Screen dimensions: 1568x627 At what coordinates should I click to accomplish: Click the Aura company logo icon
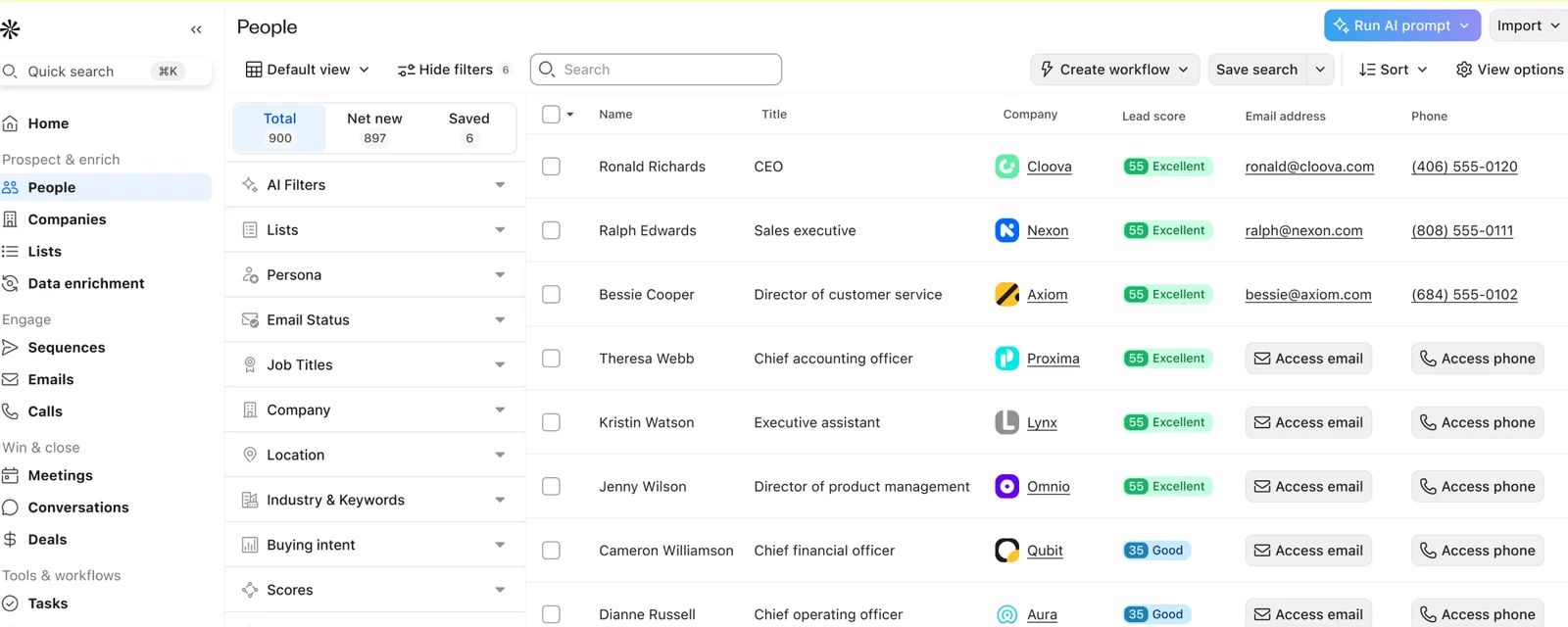1006,614
